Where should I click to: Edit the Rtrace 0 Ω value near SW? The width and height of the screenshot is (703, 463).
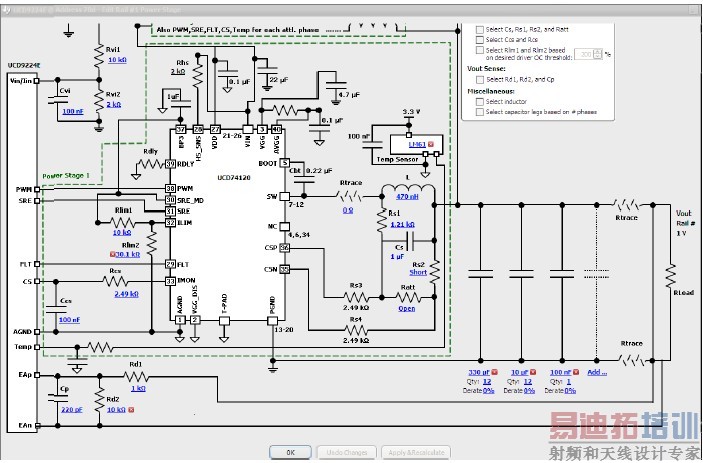click(x=348, y=210)
